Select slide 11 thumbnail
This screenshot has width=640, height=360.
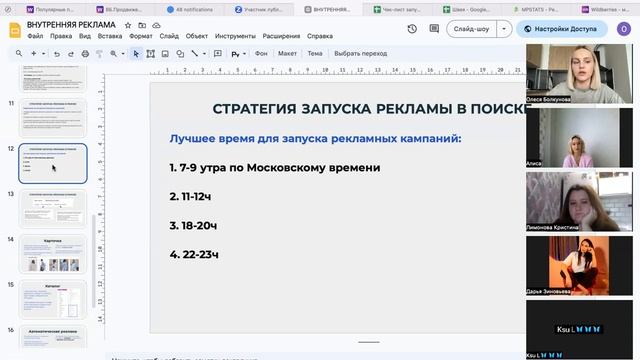click(x=53, y=118)
